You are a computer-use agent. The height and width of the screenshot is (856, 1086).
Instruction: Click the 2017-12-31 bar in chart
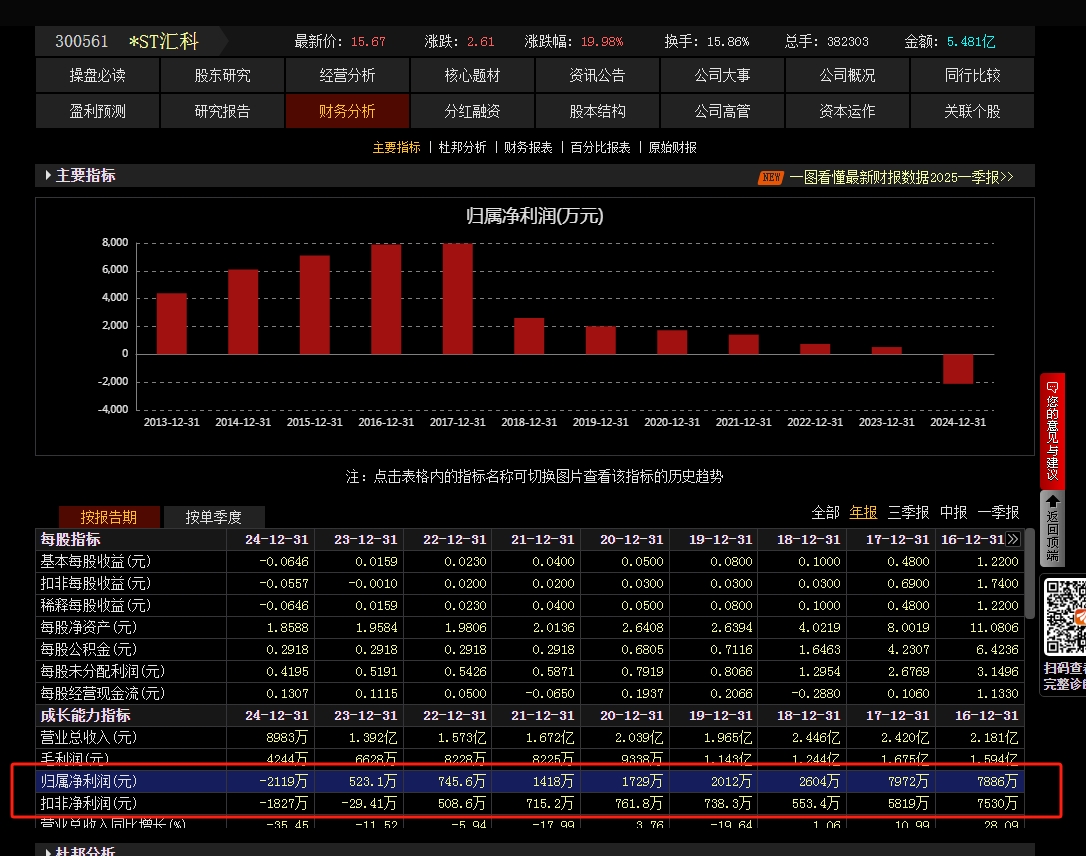(457, 298)
